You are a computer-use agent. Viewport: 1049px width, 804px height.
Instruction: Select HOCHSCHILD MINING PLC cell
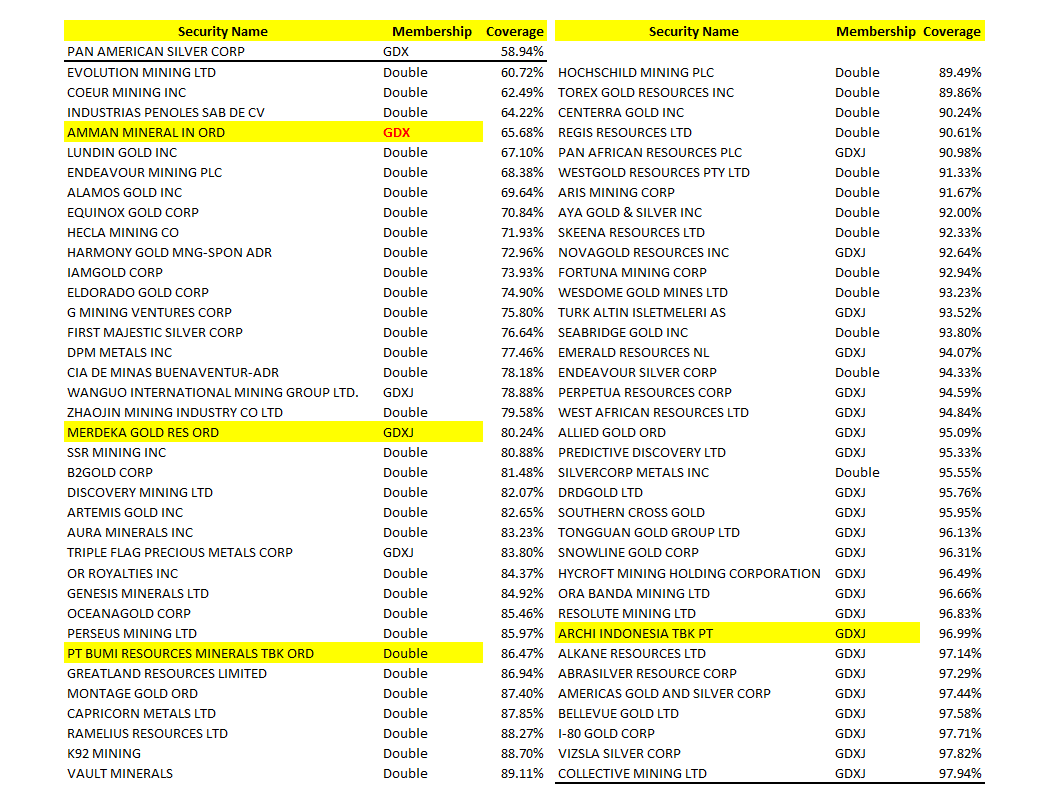click(x=636, y=72)
